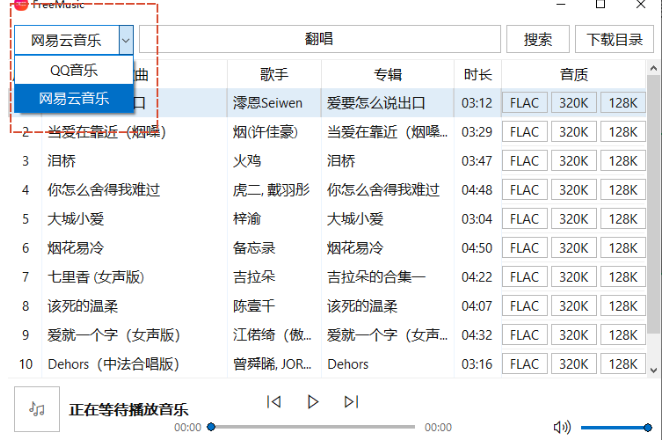Download 128K for 该死的温柔
Image resolution: width=667 pixels, height=443 pixels.
(x=623, y=306)
